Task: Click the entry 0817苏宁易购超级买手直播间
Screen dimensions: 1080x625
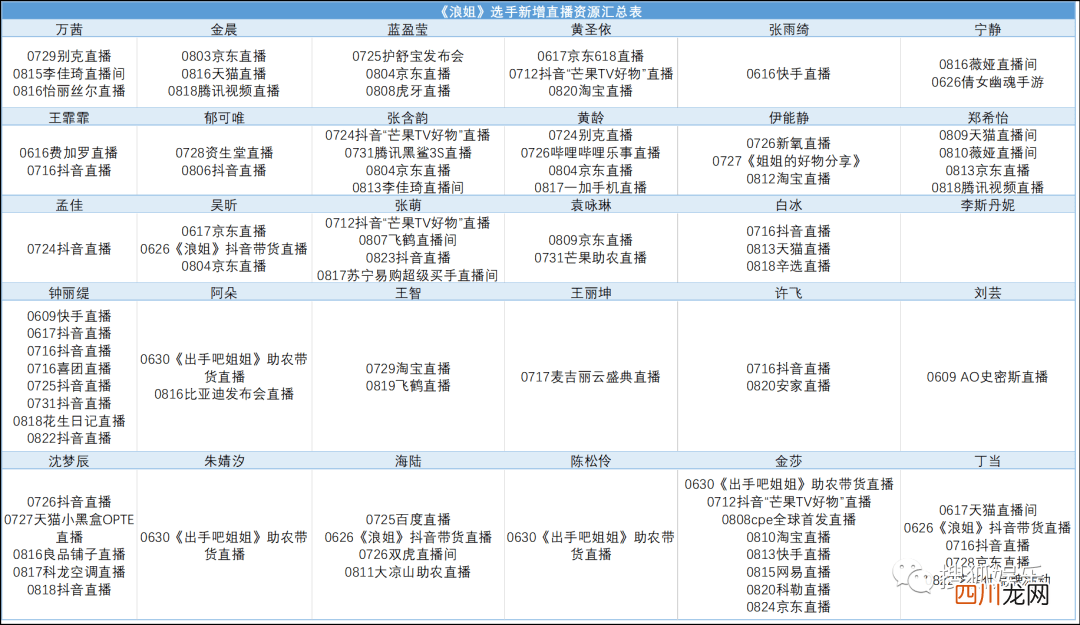Action: 408,275
